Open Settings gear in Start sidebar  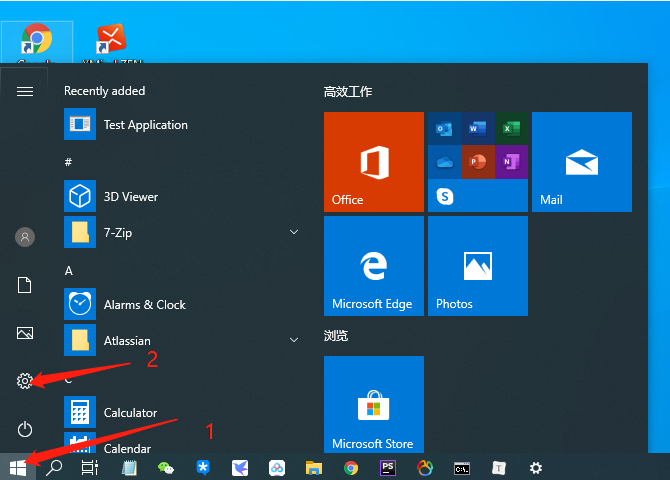(x=25, y=380)
